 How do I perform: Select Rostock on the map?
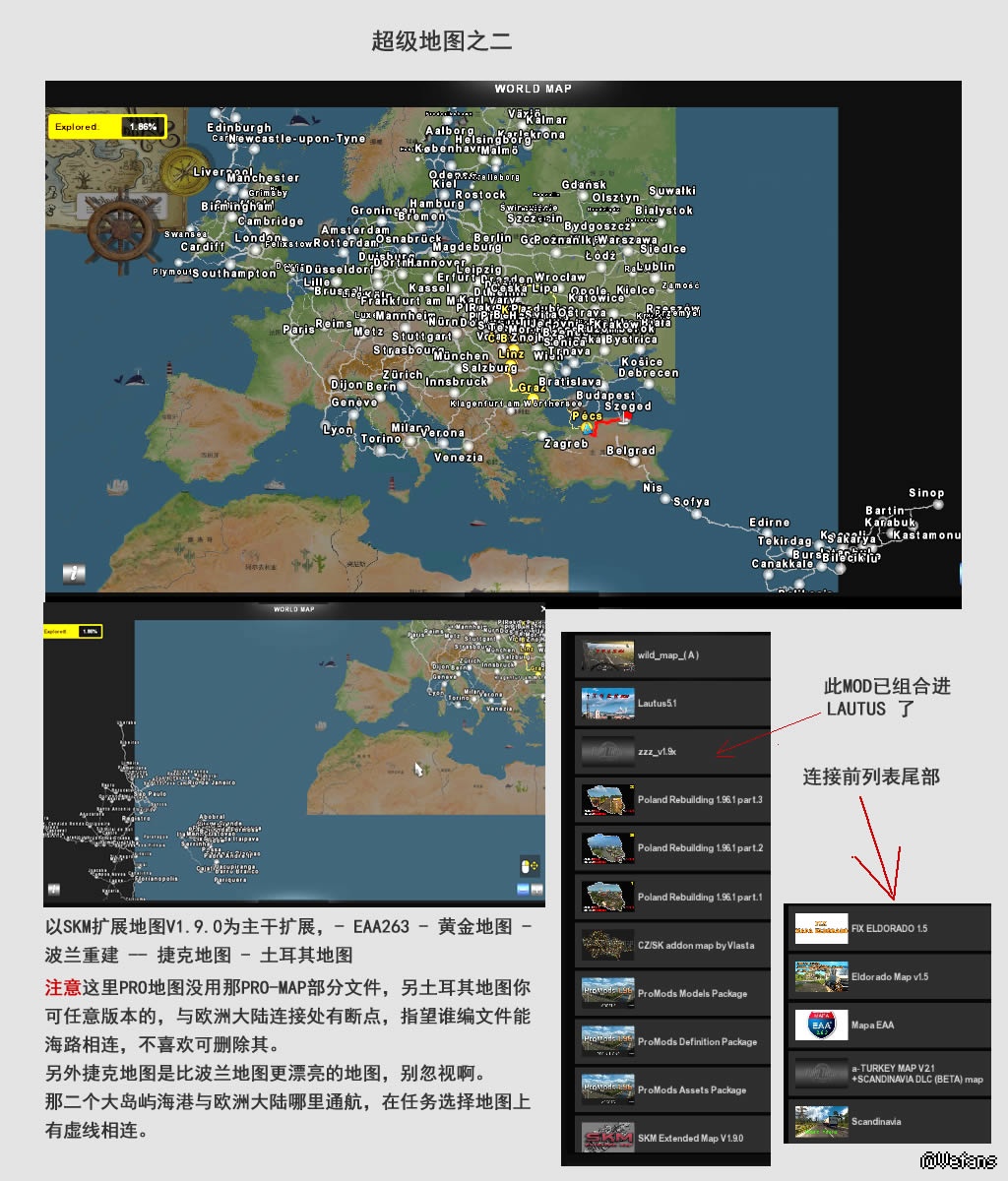(480, 195)
